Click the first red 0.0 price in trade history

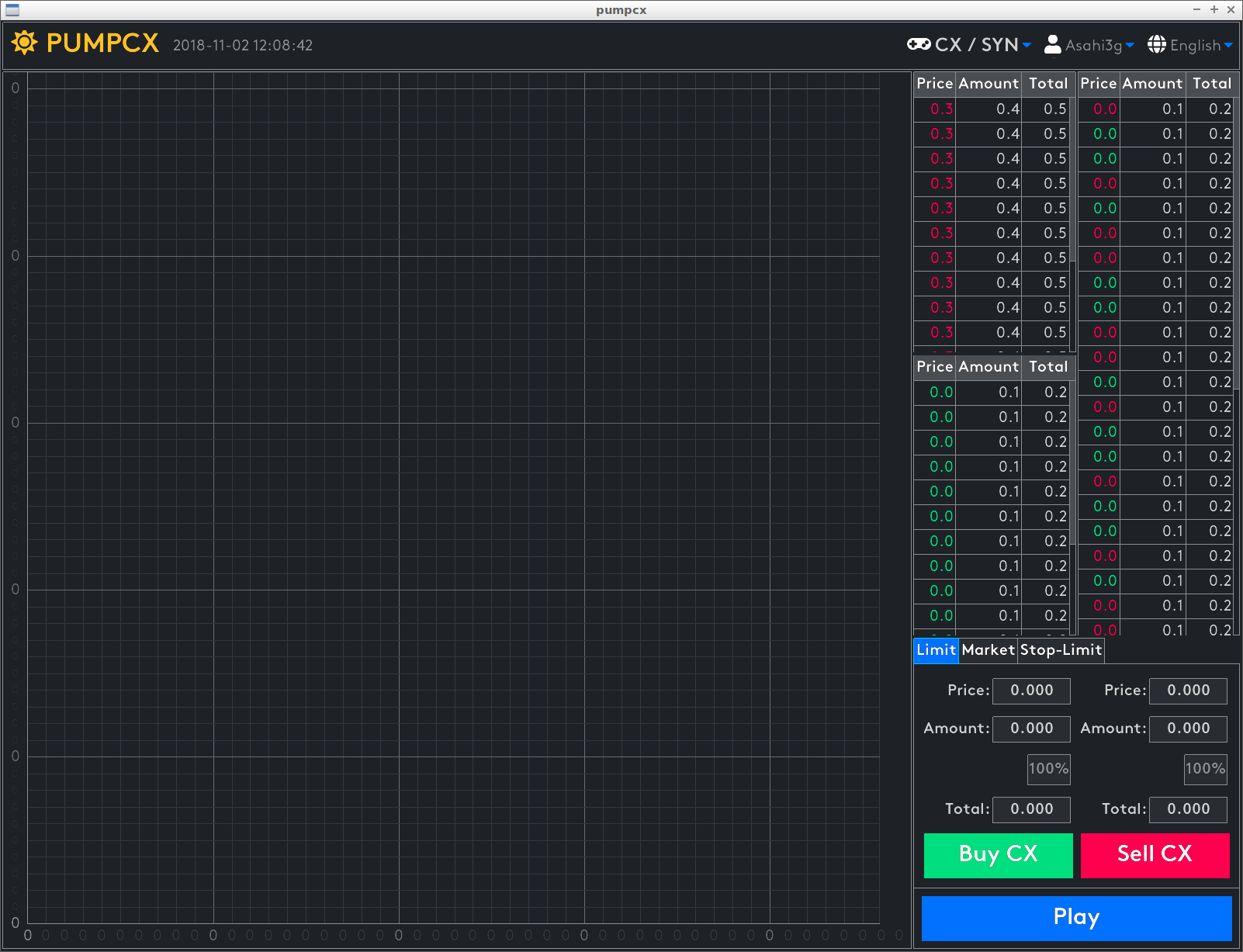[x=1106, y=109]
